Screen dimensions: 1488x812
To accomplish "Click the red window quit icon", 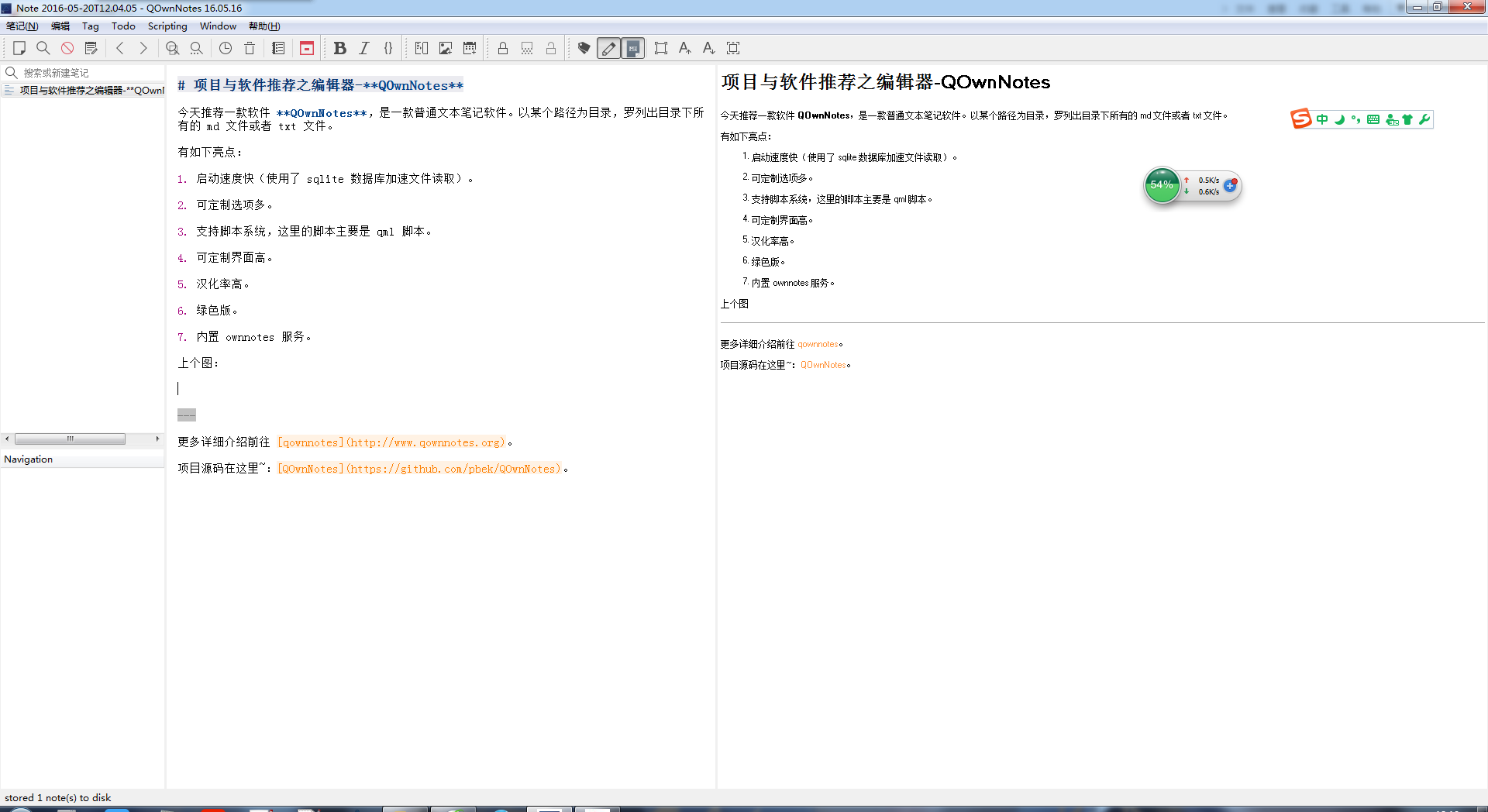I will click(x=307, y=48).
